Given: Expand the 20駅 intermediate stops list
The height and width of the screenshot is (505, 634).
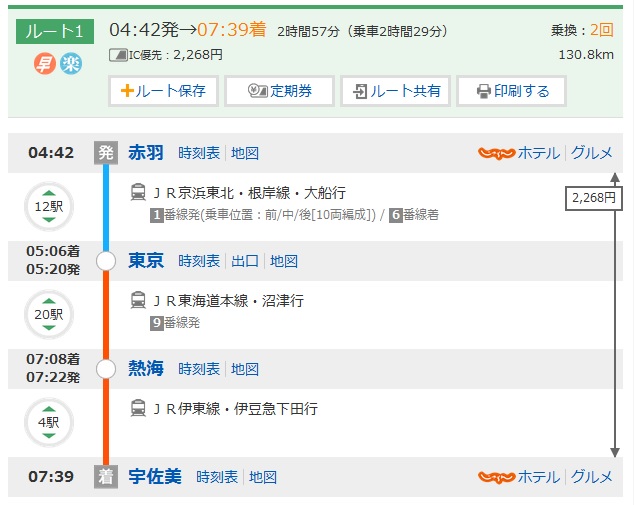Looking at the screenshot, I should pos(49,315).
